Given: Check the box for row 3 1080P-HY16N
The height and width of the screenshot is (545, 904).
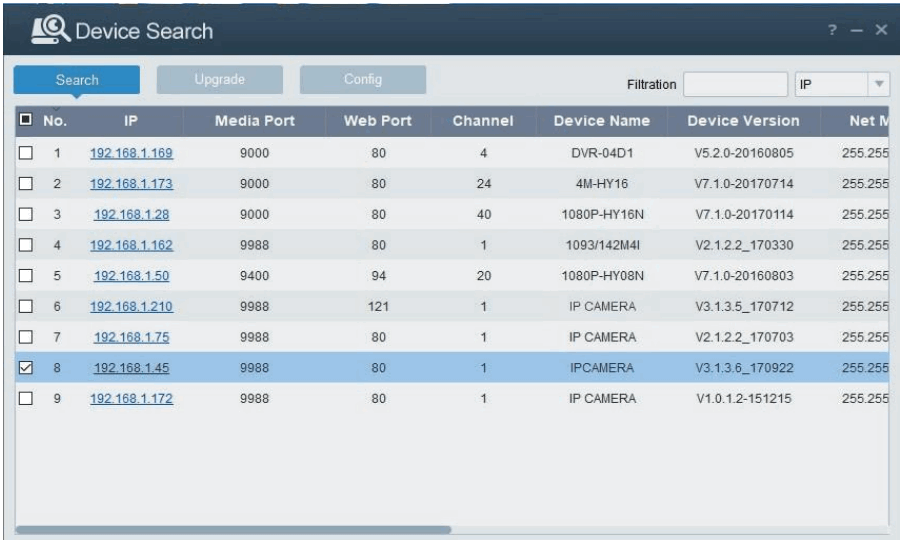Looking at the screenshot, I should pos(26,215).
